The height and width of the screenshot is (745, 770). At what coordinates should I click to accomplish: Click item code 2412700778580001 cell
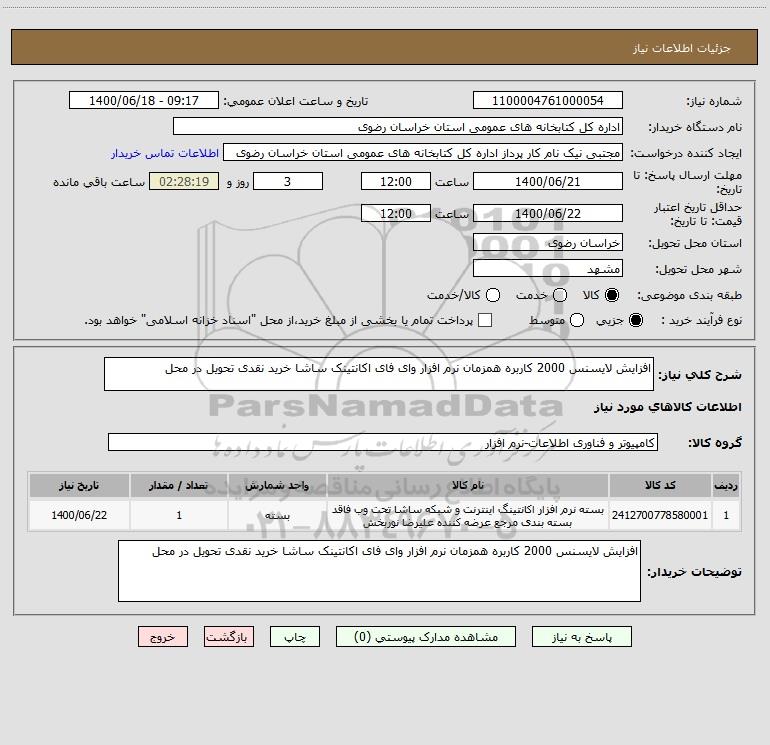pyautogui.click(x=660, y=515)
